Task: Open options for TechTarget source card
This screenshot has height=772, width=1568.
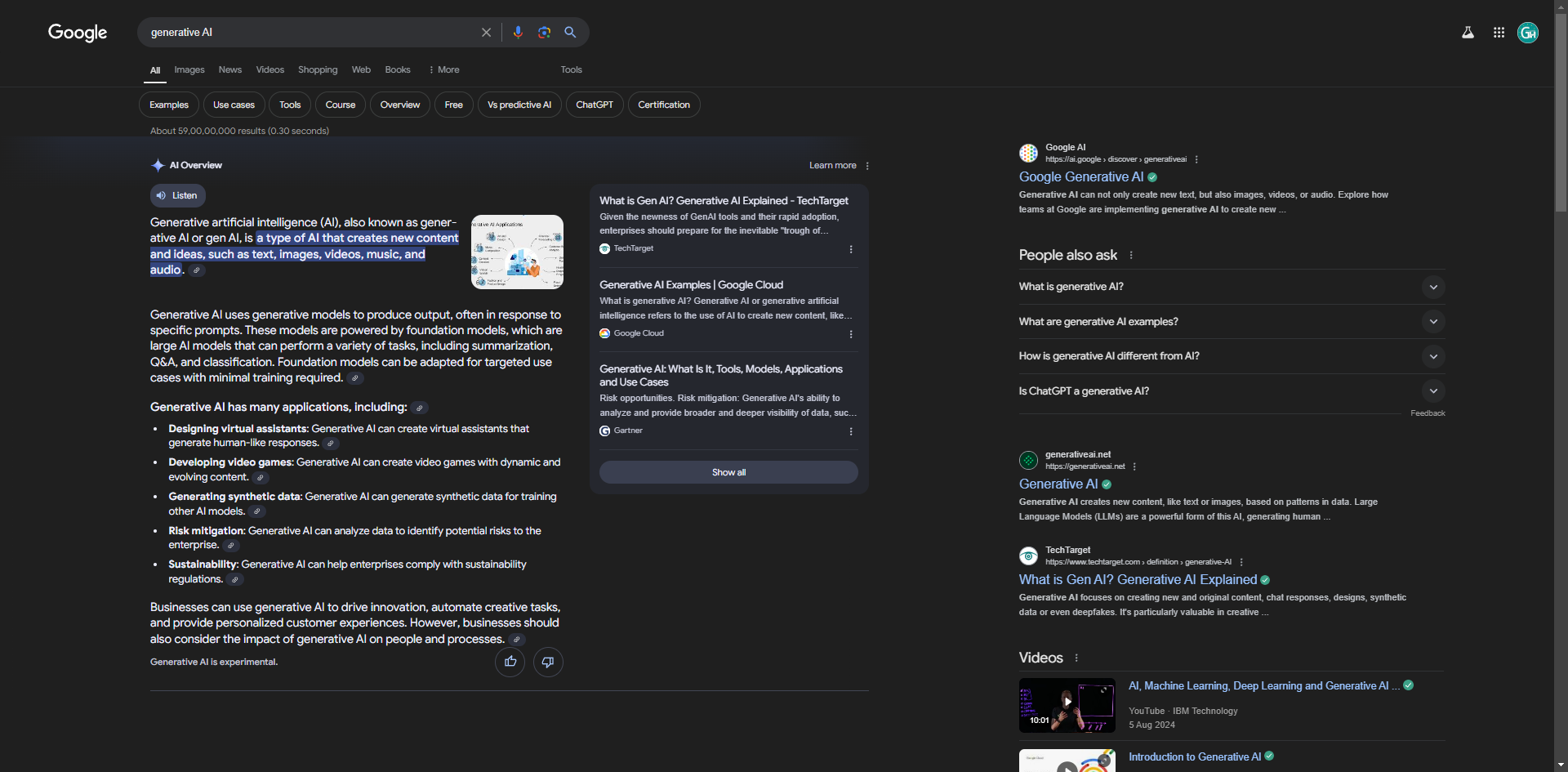Action: coord(851,249)
